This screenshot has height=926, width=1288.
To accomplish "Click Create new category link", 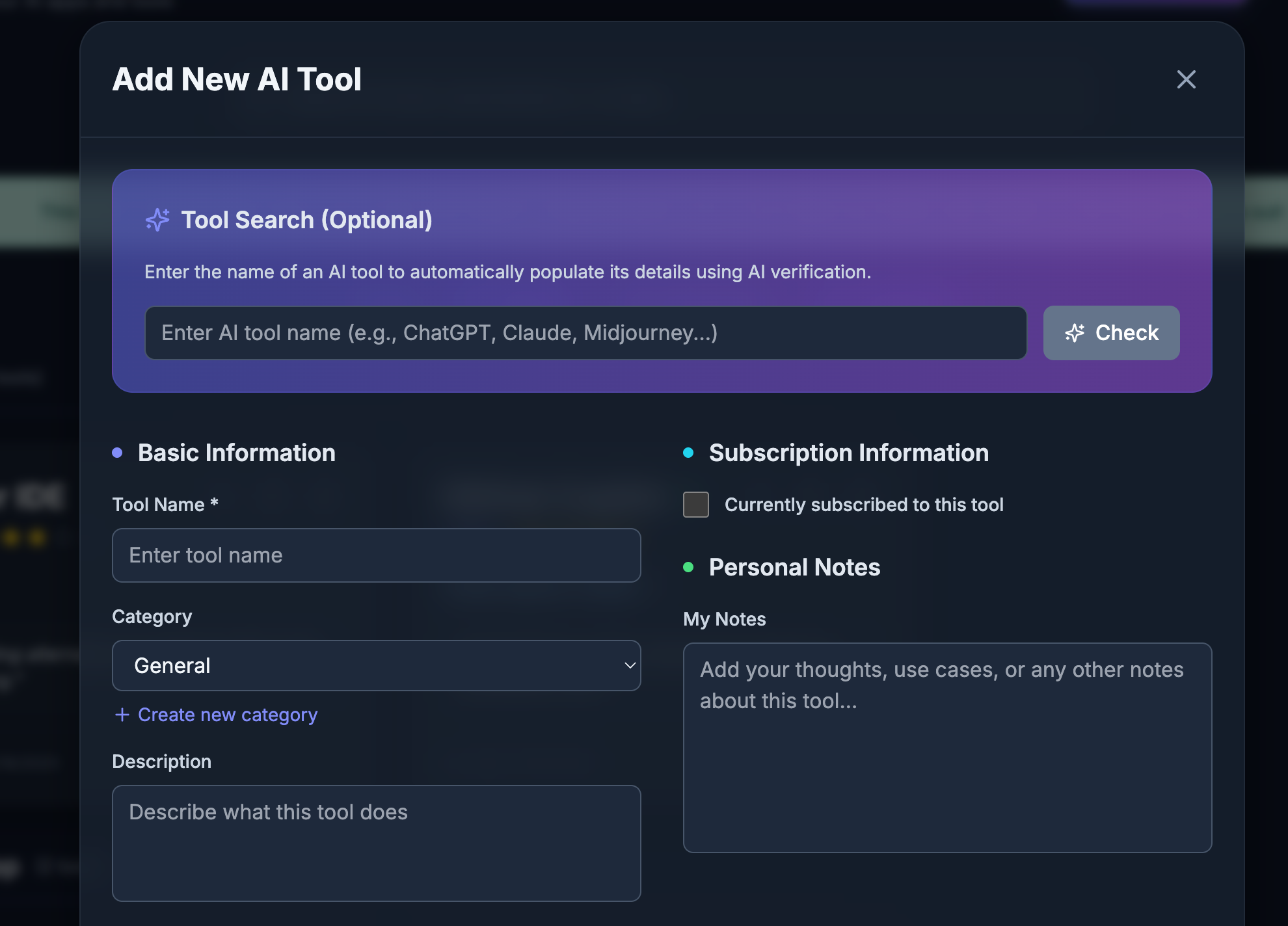I will click(x=226, y=715).
